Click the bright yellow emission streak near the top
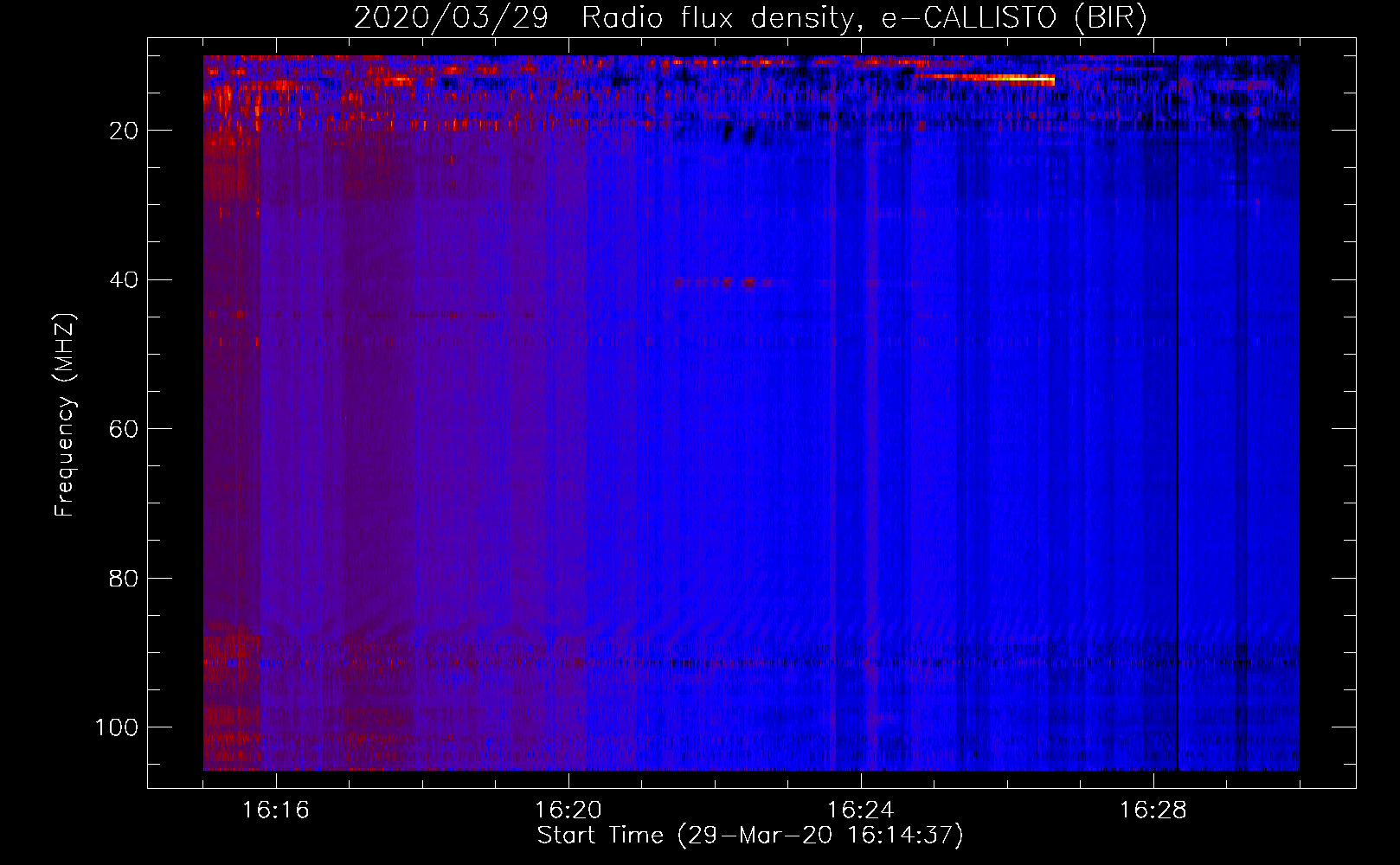Image resolution: width=1400 pixels, height=865 pixels. [986, 78]
